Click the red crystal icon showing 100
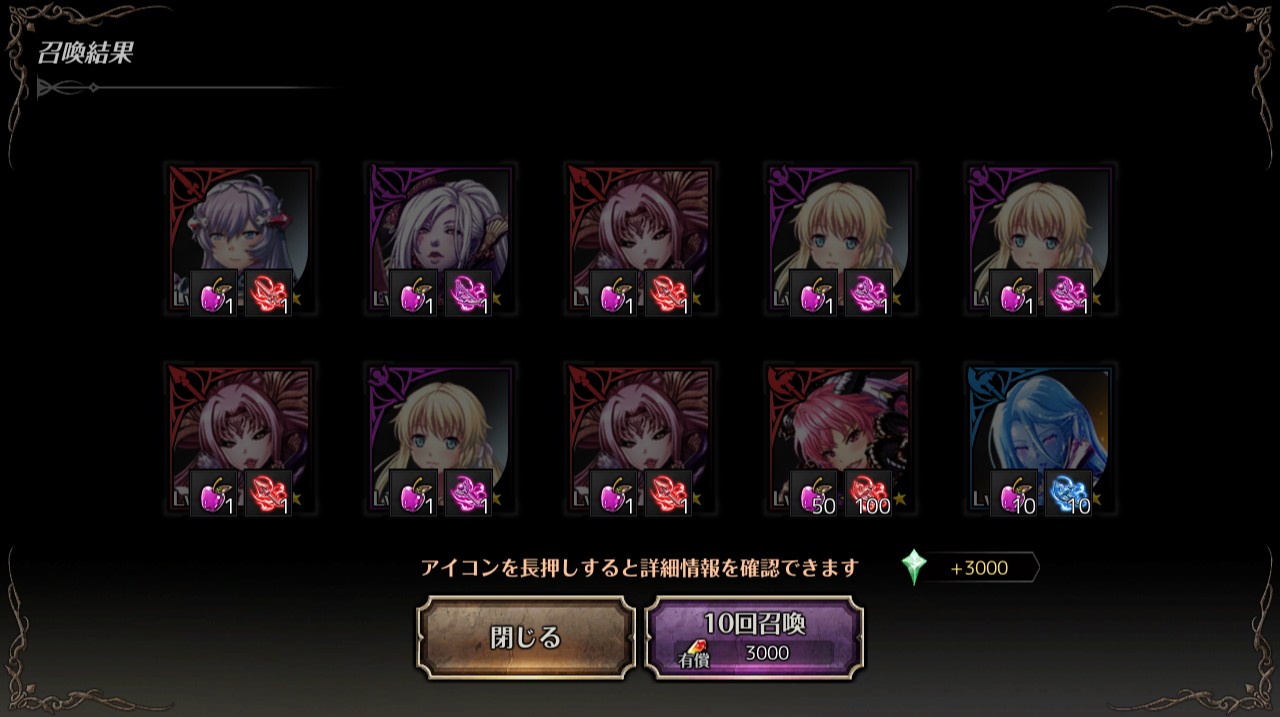This screenshot has width=1280, height=717. click(869, 494)
